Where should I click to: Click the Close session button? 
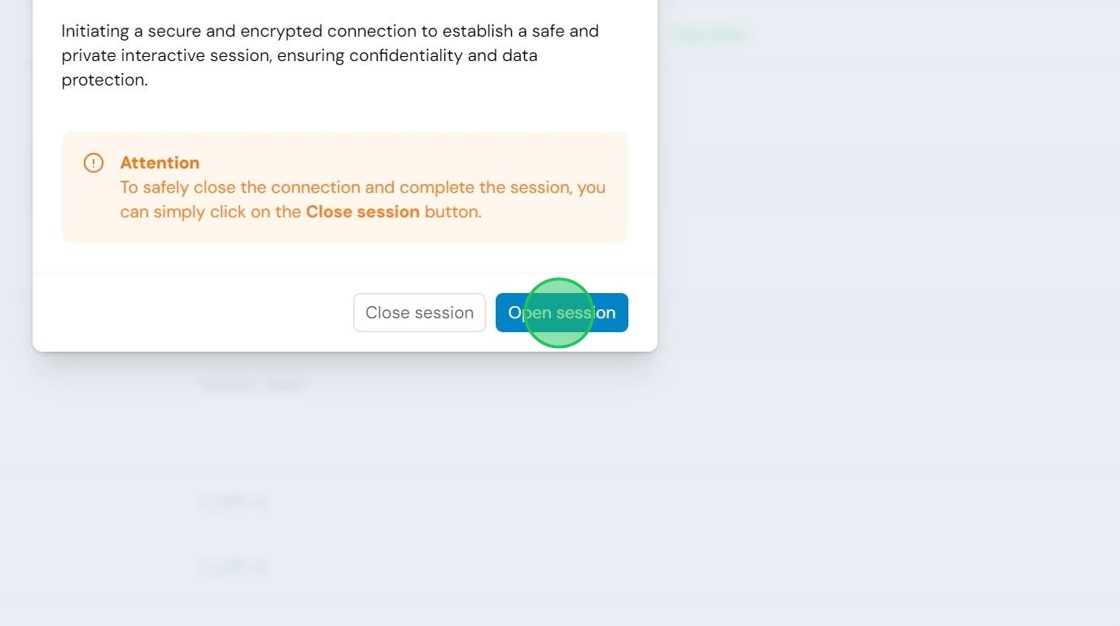click(x=419, y=312)
